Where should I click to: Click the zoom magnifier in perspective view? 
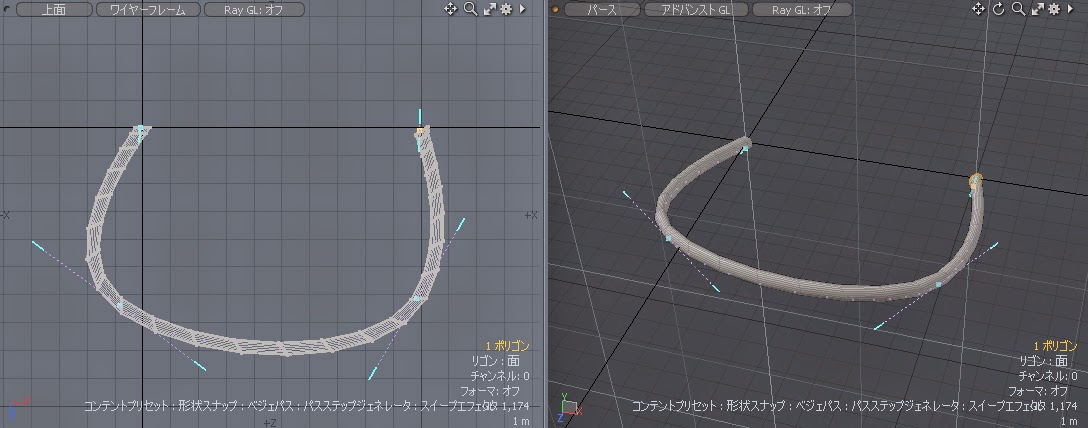(1018, 9)
